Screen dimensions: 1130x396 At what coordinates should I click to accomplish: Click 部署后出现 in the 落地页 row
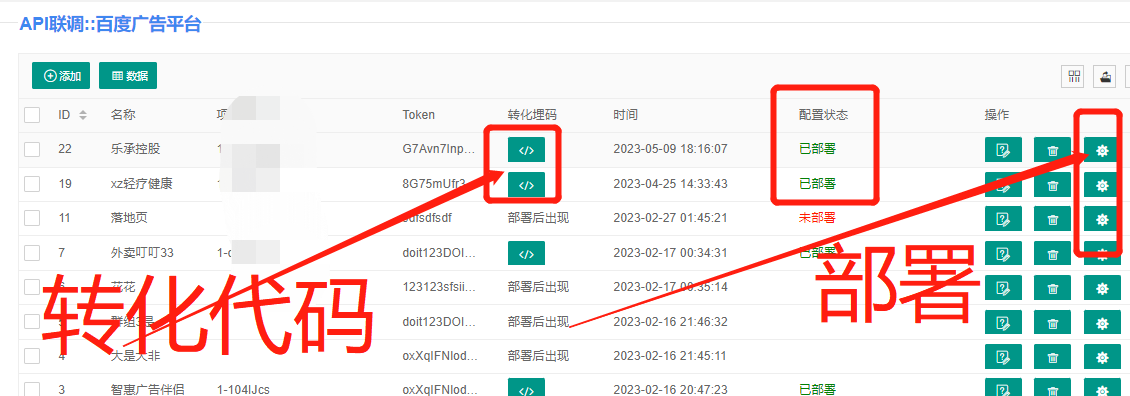click(x=538, y=218)
